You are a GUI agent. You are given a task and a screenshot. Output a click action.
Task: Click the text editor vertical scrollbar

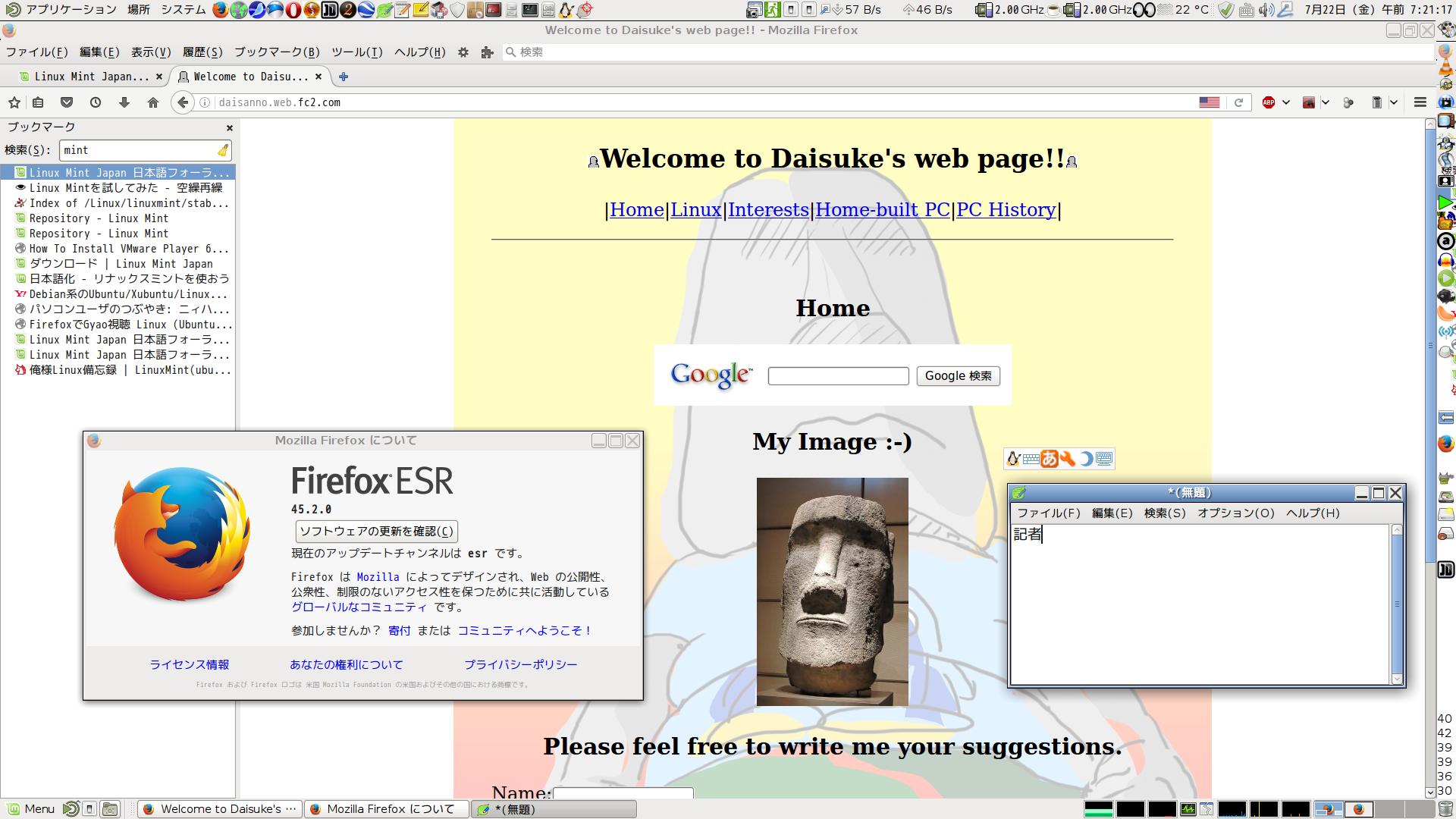1397,604
